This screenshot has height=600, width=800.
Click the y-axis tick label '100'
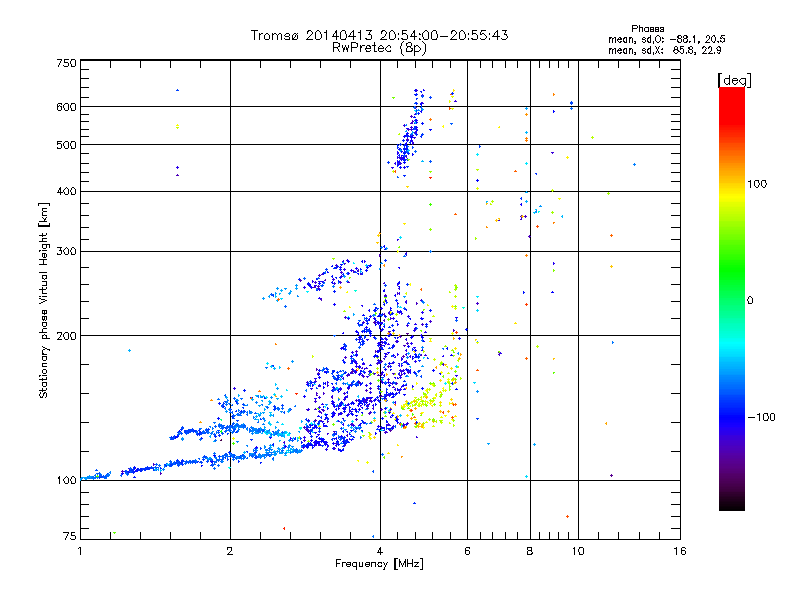(x=66, y=480)
